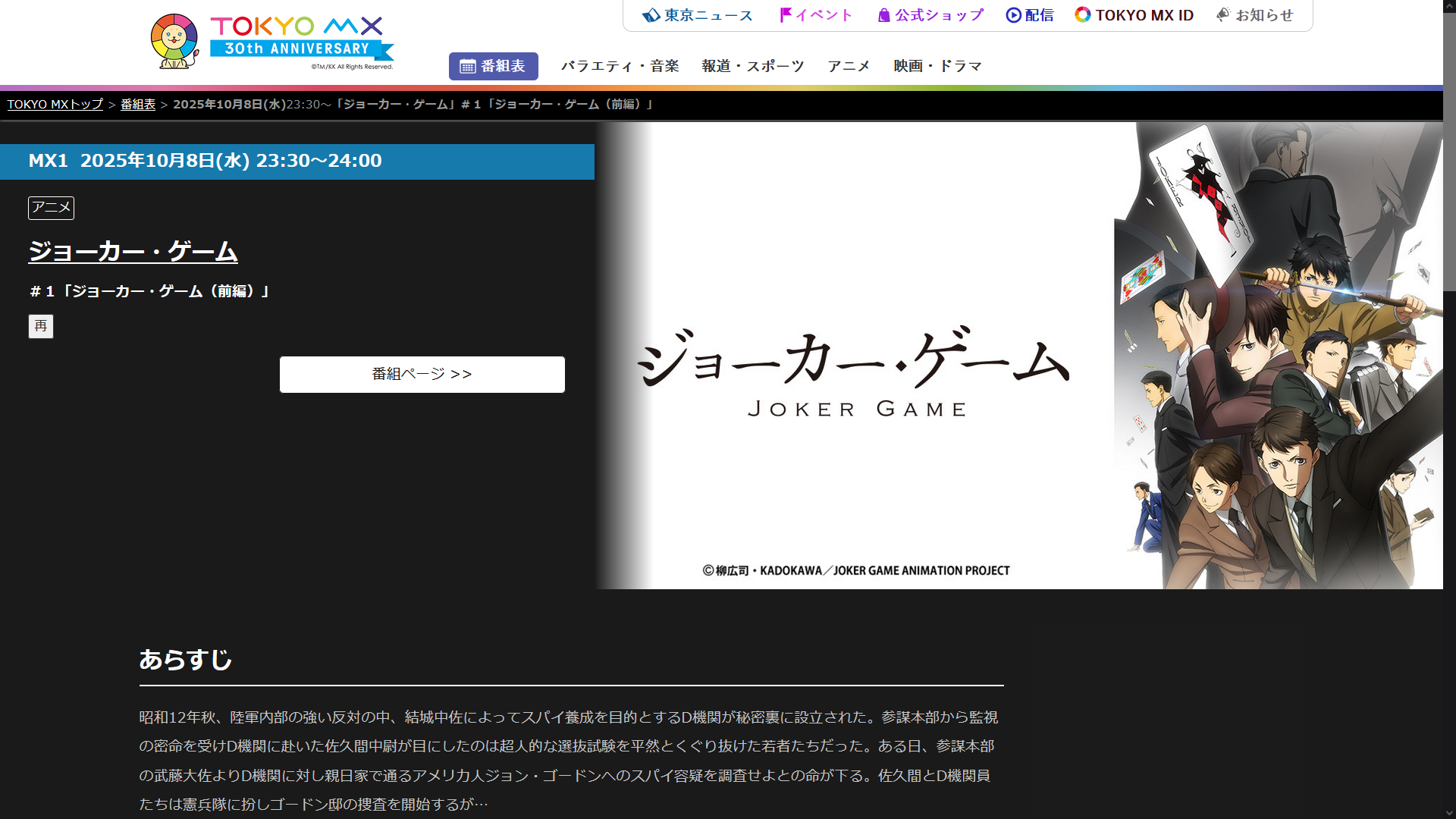
Task: Open the 報道・スポーツ menu
Action: [x=752, y=67]
